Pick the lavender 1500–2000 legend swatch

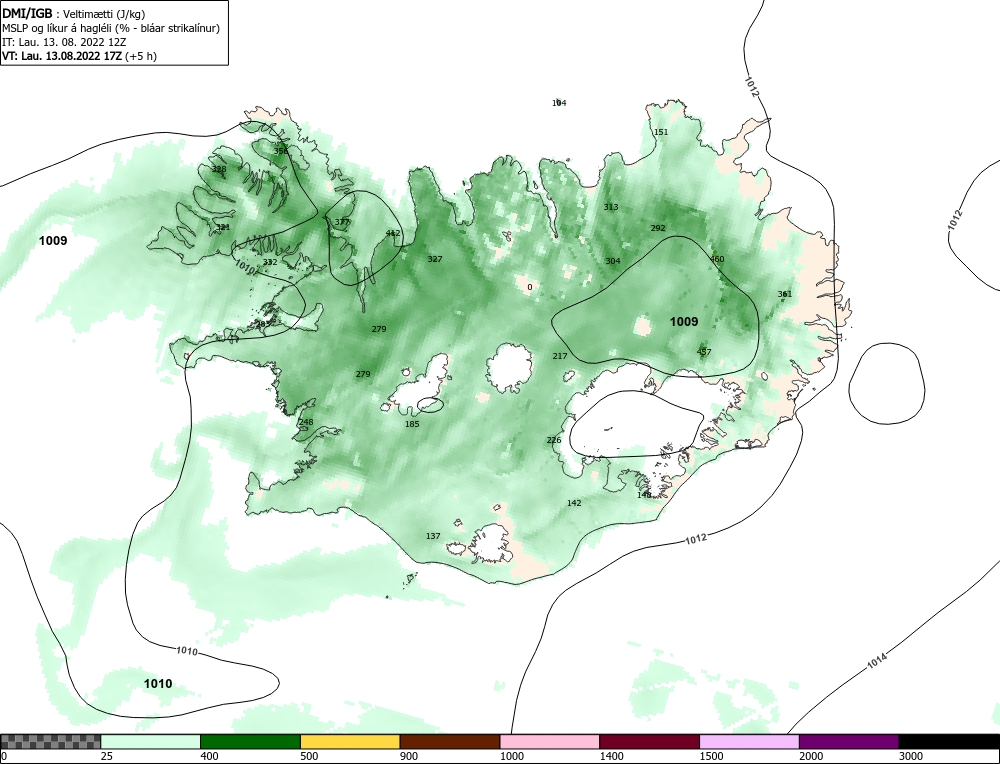[x=749, y=741]
